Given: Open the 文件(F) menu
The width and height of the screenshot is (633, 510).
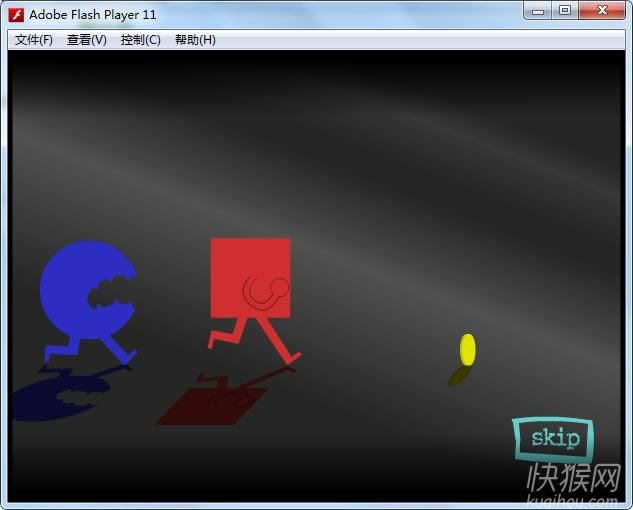Looking at the screenshot, I should tap(34, 40).
